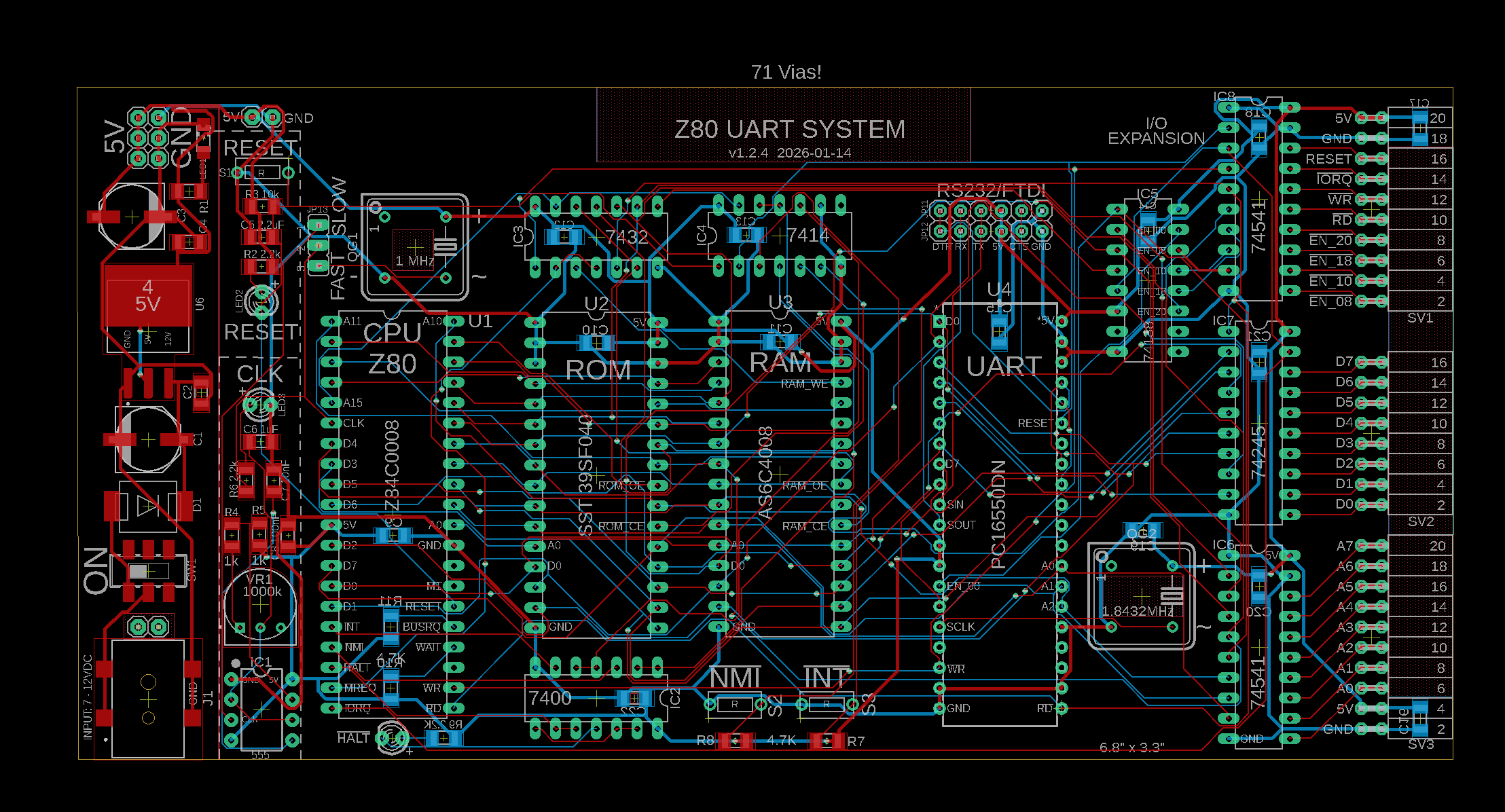Click the INT pushbutton S3

tap(826, 704)
